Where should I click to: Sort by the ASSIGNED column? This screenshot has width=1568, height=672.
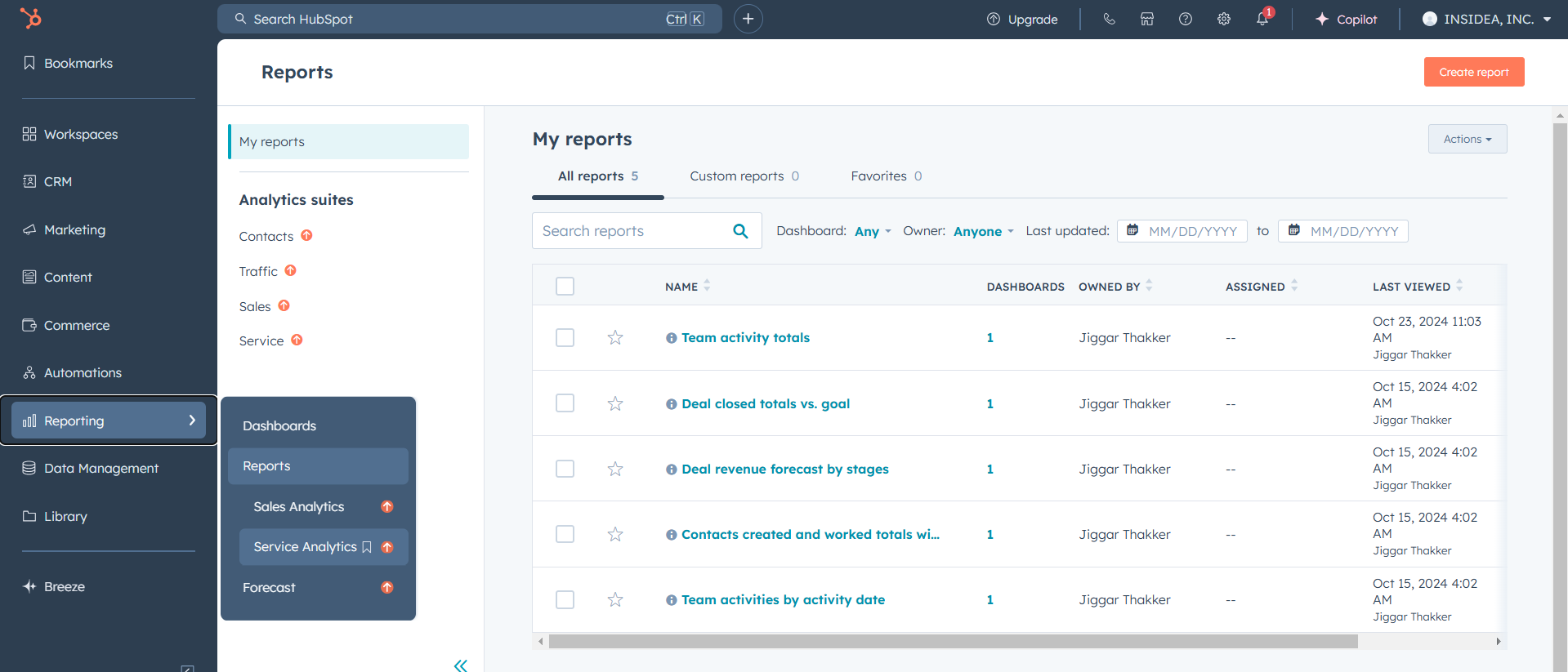(x=1262, y=286)
